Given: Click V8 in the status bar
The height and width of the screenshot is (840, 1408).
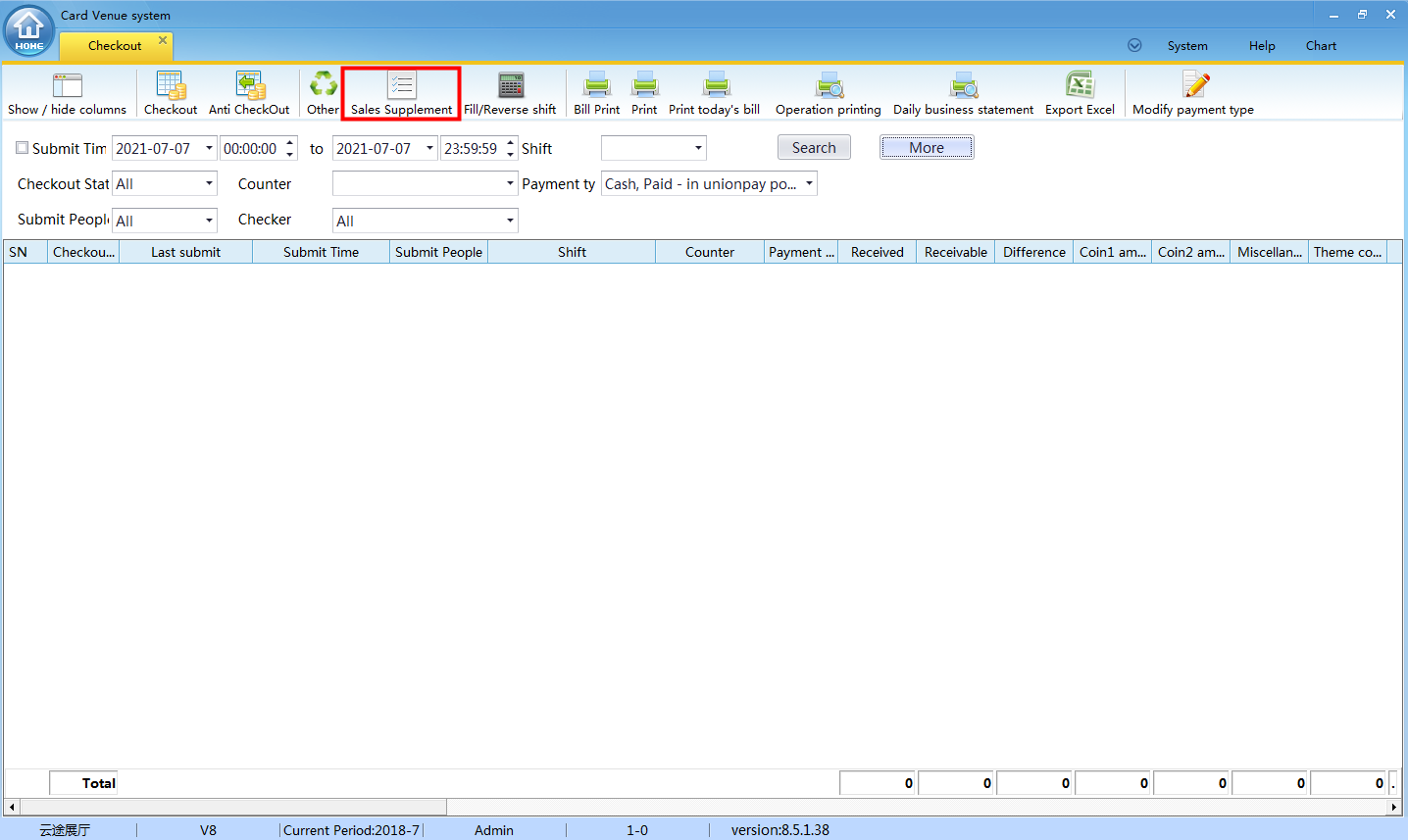Looking at the screenshot, I should pyautogui.click(x=208, y=830).
